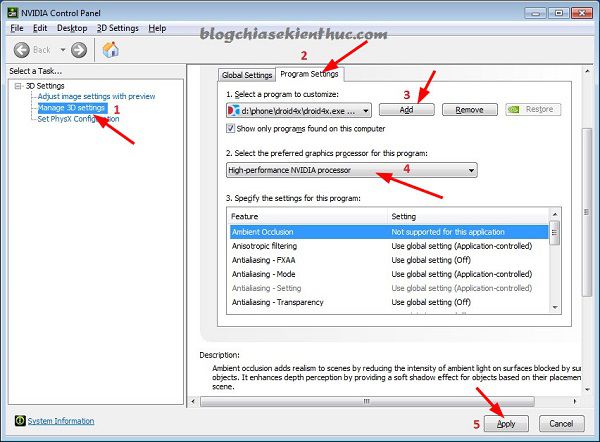600x442 pixels.
Task: Click feature list scroll up arrow
Action: [555, 214]
